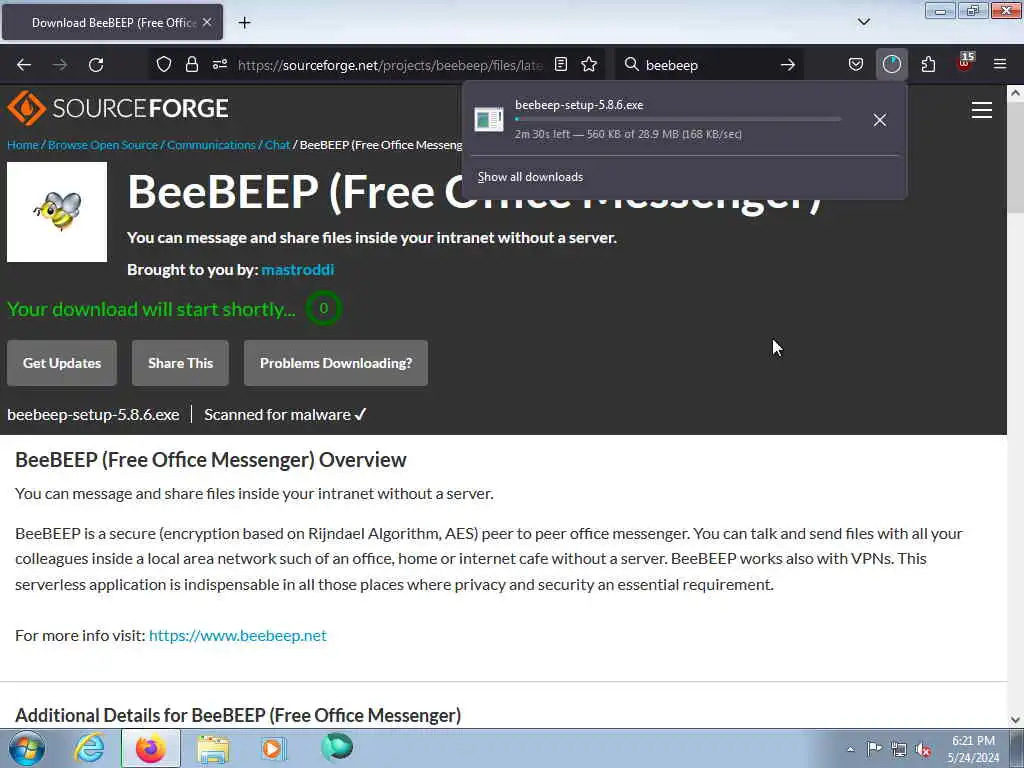The height and width of the screenshot is (768, 1024).
Task: Click beebeep-setup-5.8.6.exe filename in page header
Action: click(x=93, y=415)
